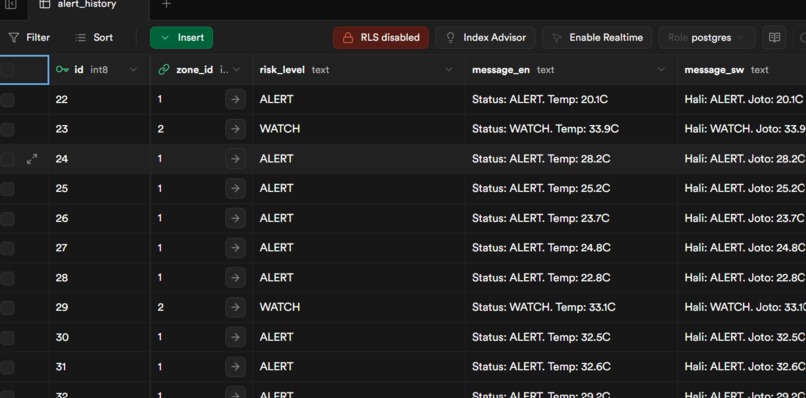Select the id cell with value 22
The width and height of the screenshot is (806, 398).
click(x=100, y=99)
